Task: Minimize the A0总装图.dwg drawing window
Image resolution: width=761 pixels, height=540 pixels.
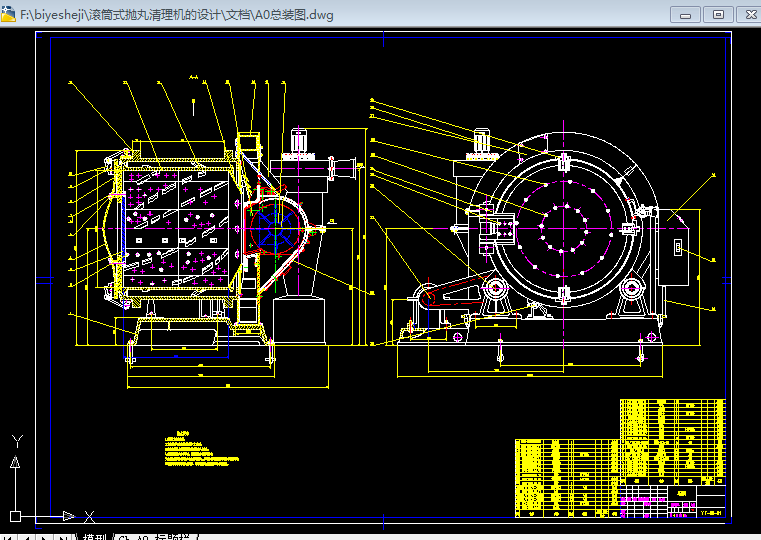Action: (685, 15)
